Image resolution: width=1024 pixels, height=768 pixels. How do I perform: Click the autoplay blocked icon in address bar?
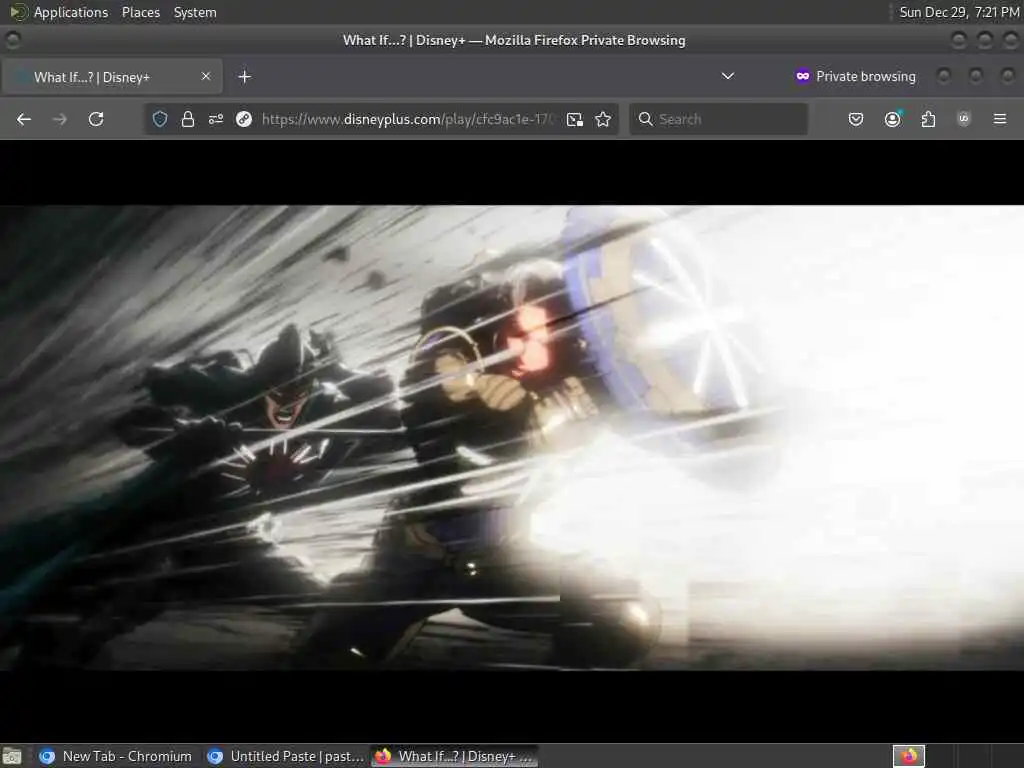click(244, 119)
